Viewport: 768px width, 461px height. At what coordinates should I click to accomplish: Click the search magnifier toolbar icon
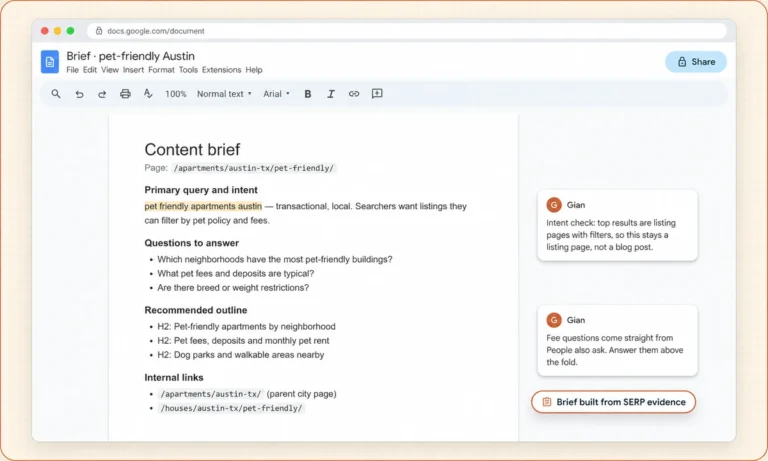(x=56, y=94)
